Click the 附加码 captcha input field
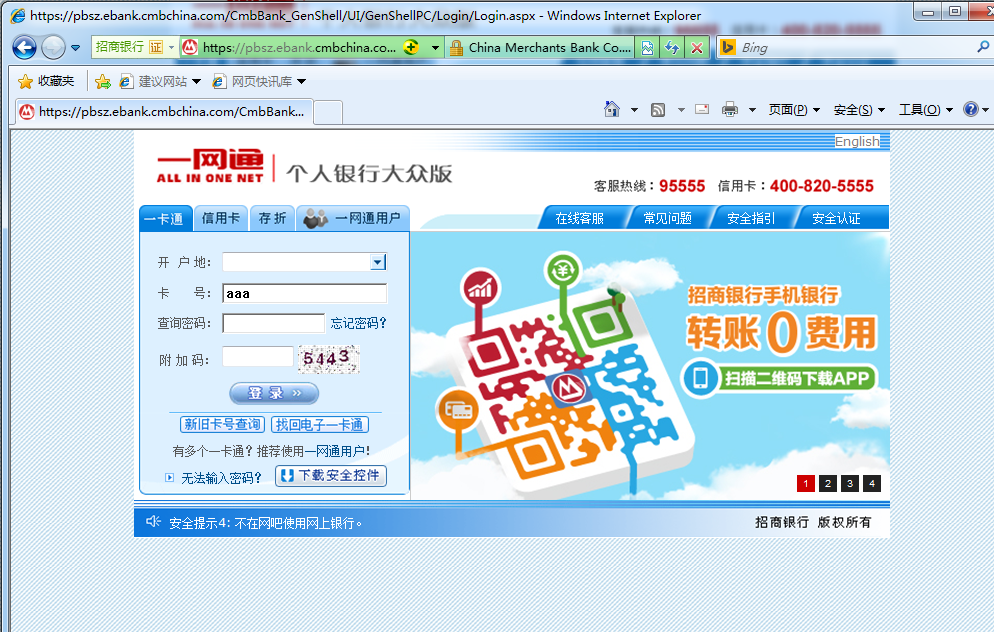The image size is (994, 632). (258, 357)
